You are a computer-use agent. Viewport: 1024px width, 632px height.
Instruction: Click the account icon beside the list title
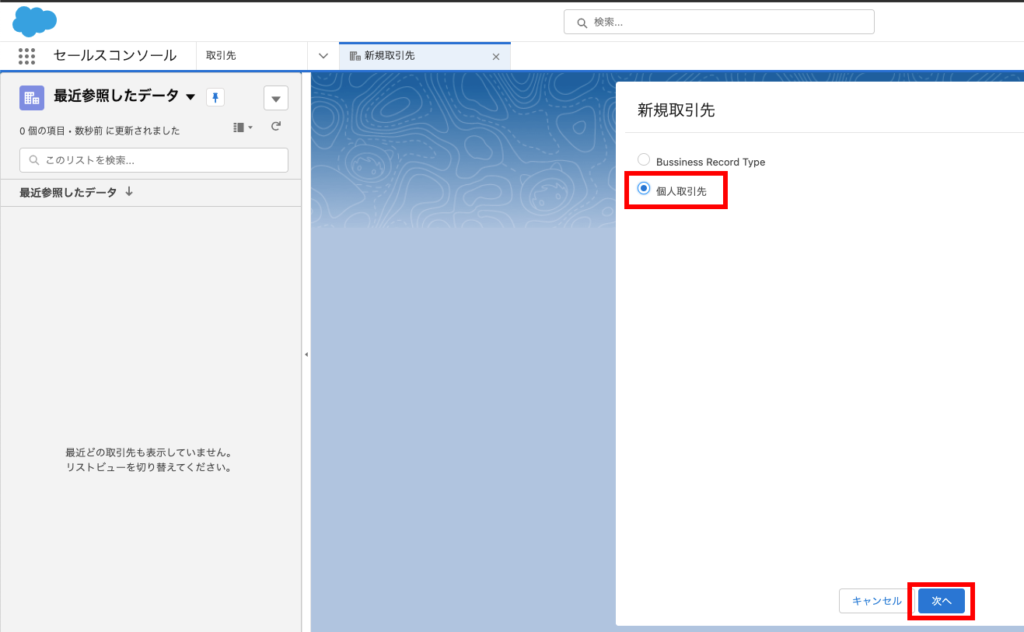[x=32, y=97]
